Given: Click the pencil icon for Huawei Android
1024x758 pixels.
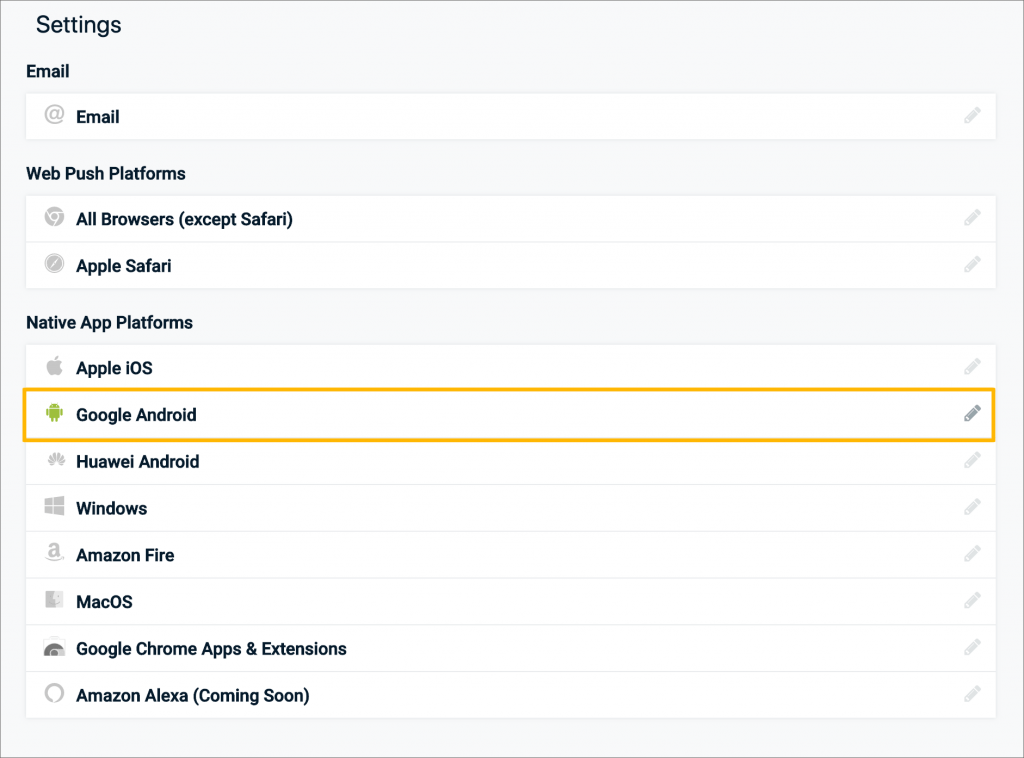Looking at the screenshot, I should [972, 461].
